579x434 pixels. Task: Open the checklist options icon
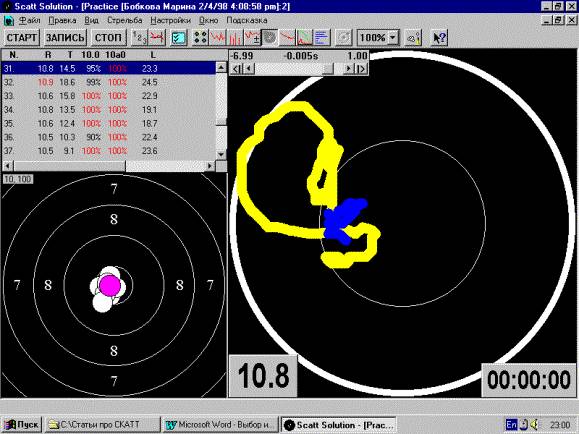click(179, 38)
